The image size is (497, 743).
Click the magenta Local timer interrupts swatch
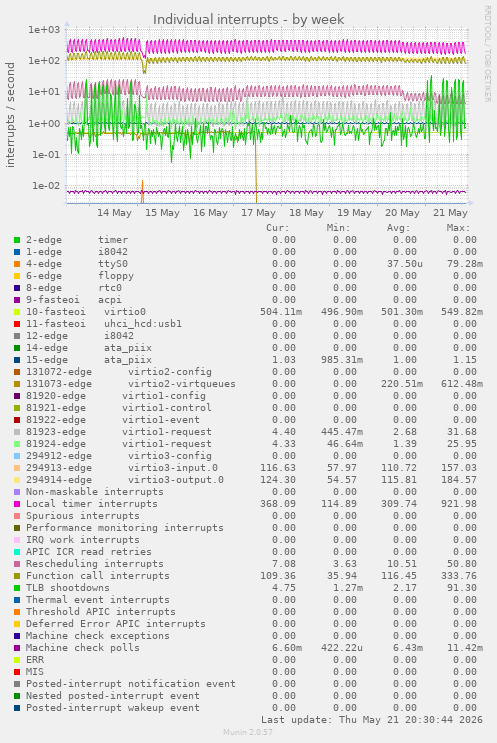click(x=17, y=504)
